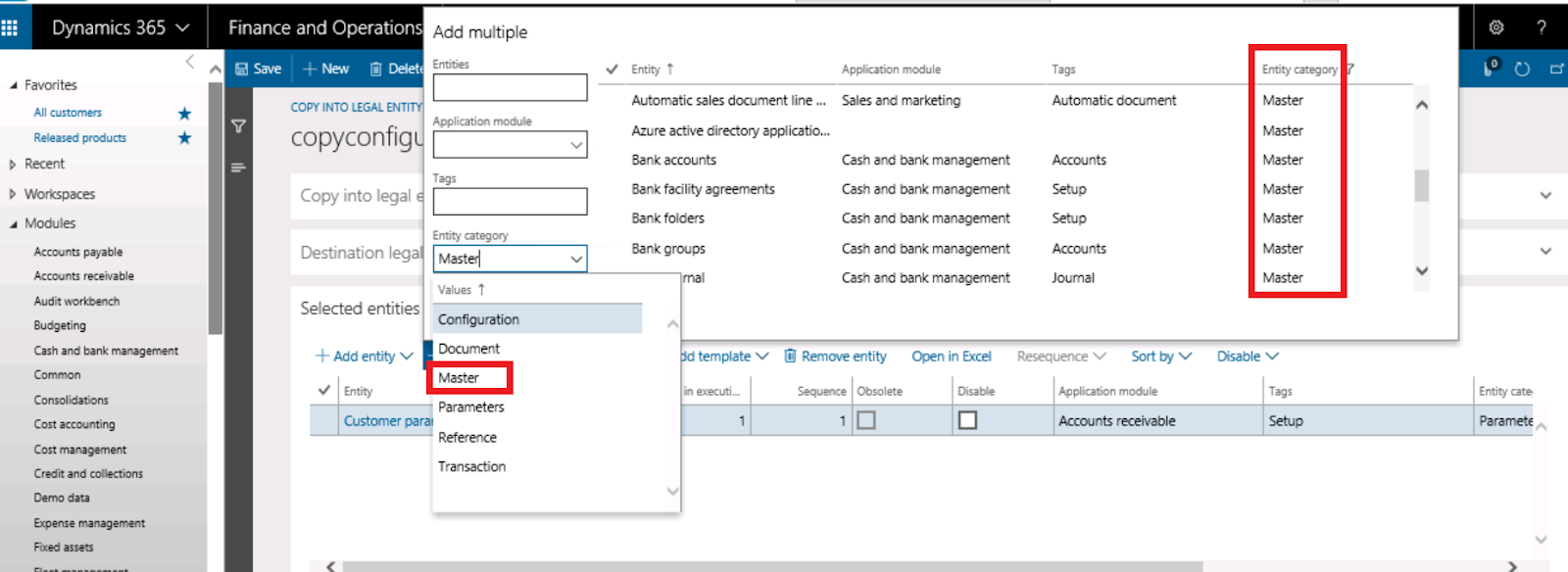
Task: Click the Entity category filter icon
Action: [1349, 70]
